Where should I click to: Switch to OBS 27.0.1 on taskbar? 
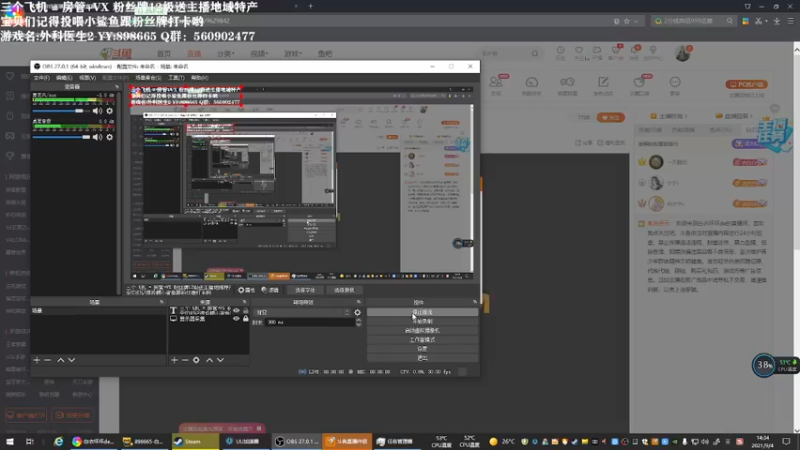(x=296, y=441)
